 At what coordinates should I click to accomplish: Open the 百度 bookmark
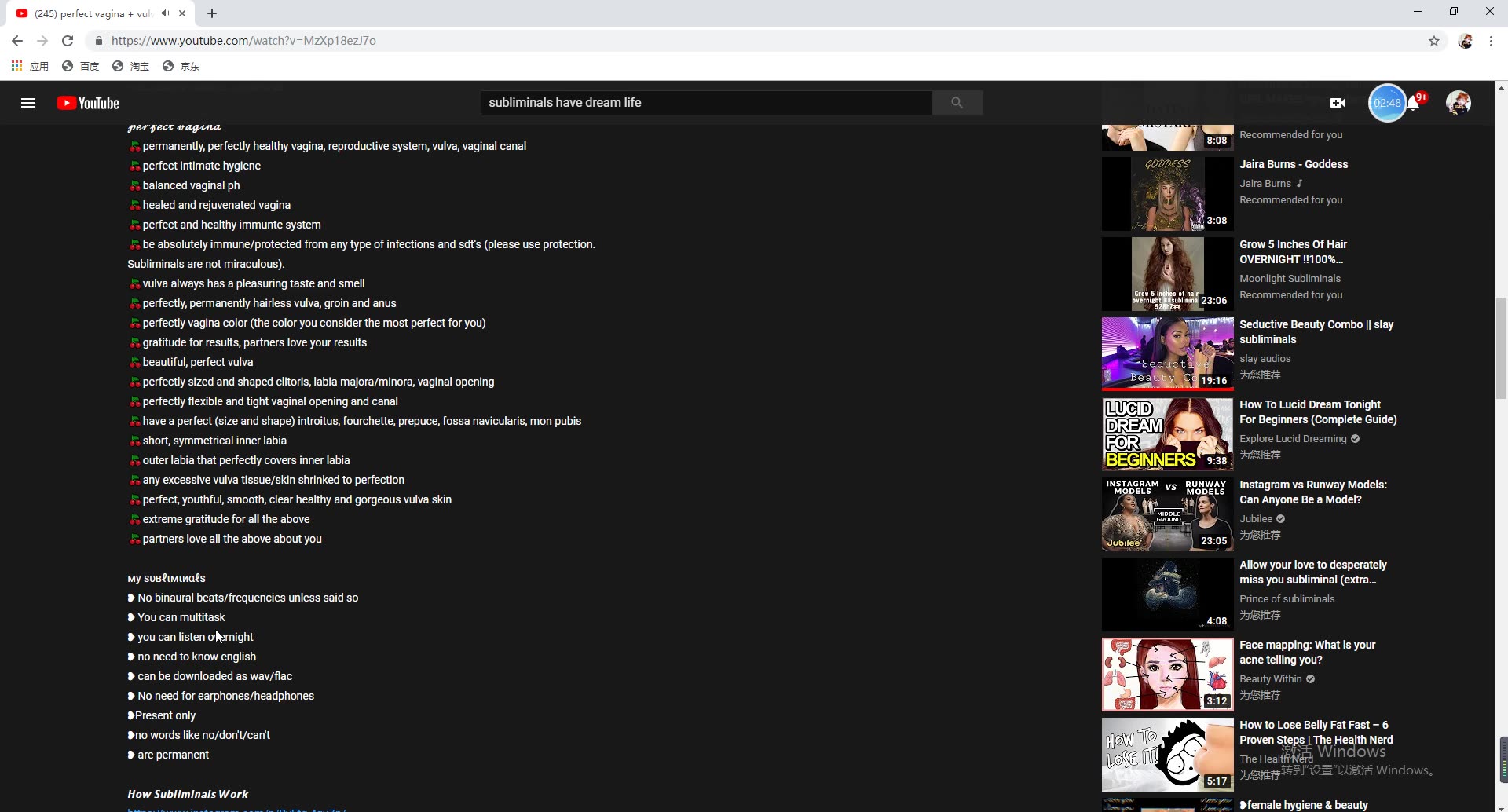[81, 66]
